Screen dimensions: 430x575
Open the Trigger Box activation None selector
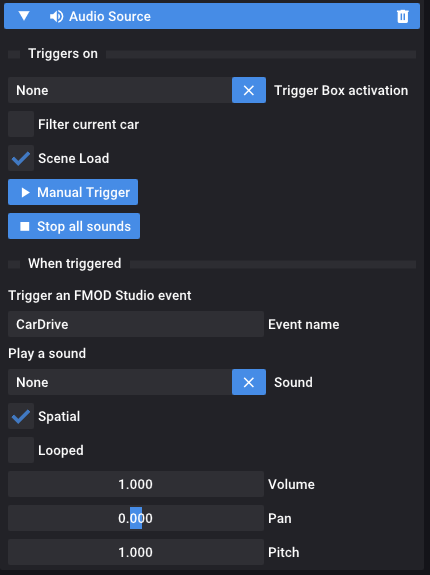(120, 90)
